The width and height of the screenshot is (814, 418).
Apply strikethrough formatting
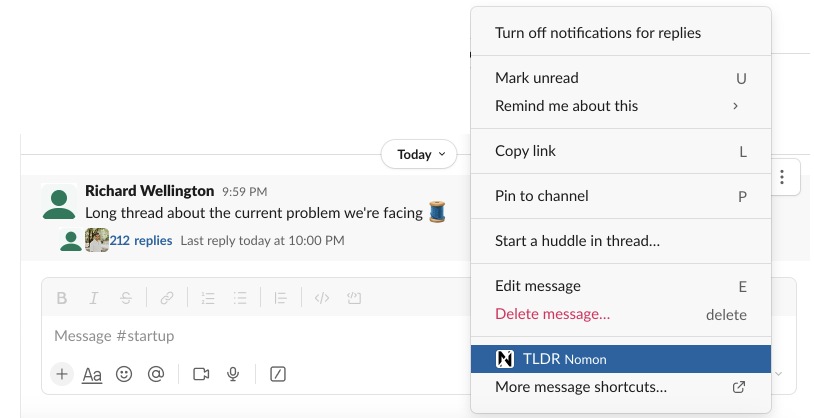click(x=125, y=298)
